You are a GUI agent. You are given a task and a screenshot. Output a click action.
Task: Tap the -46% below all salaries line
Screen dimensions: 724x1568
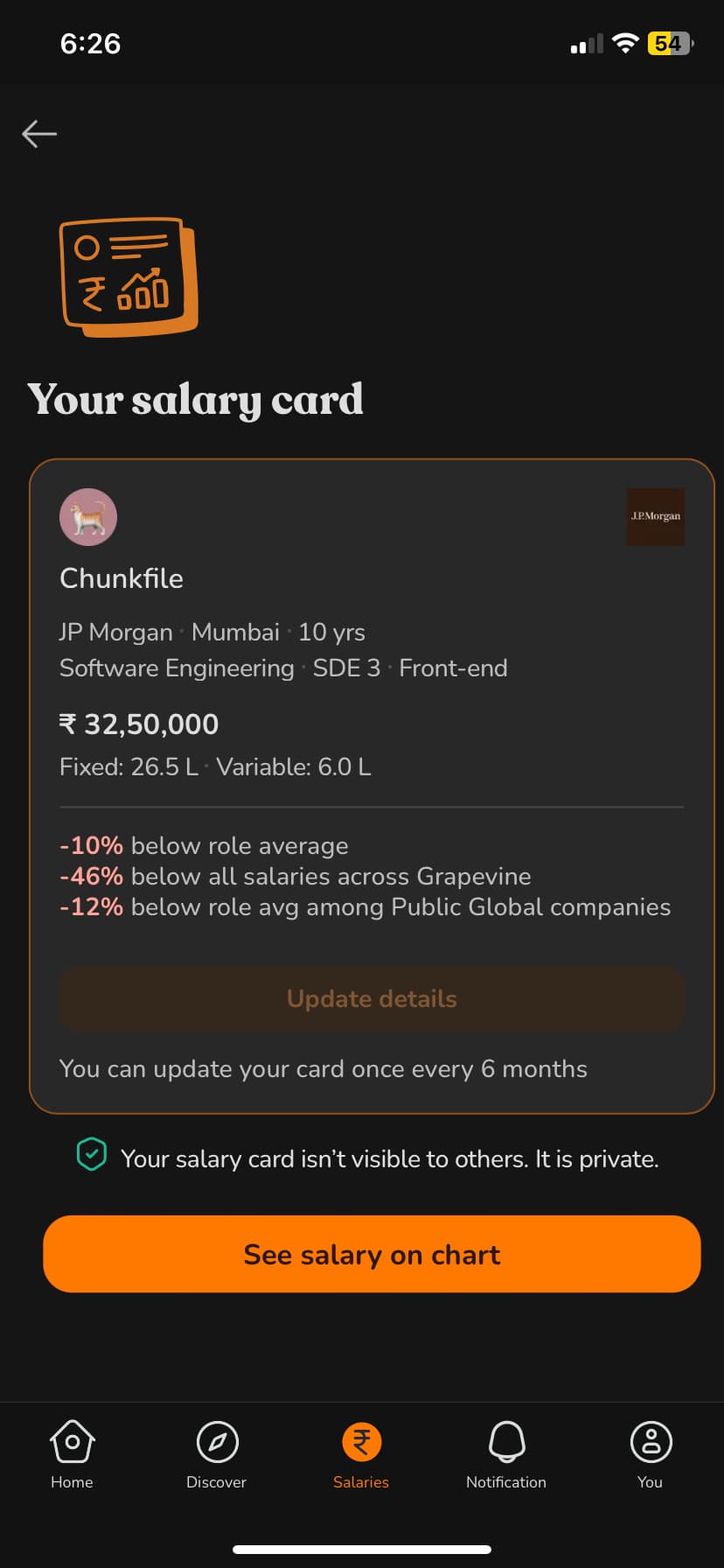click(296, 877)
